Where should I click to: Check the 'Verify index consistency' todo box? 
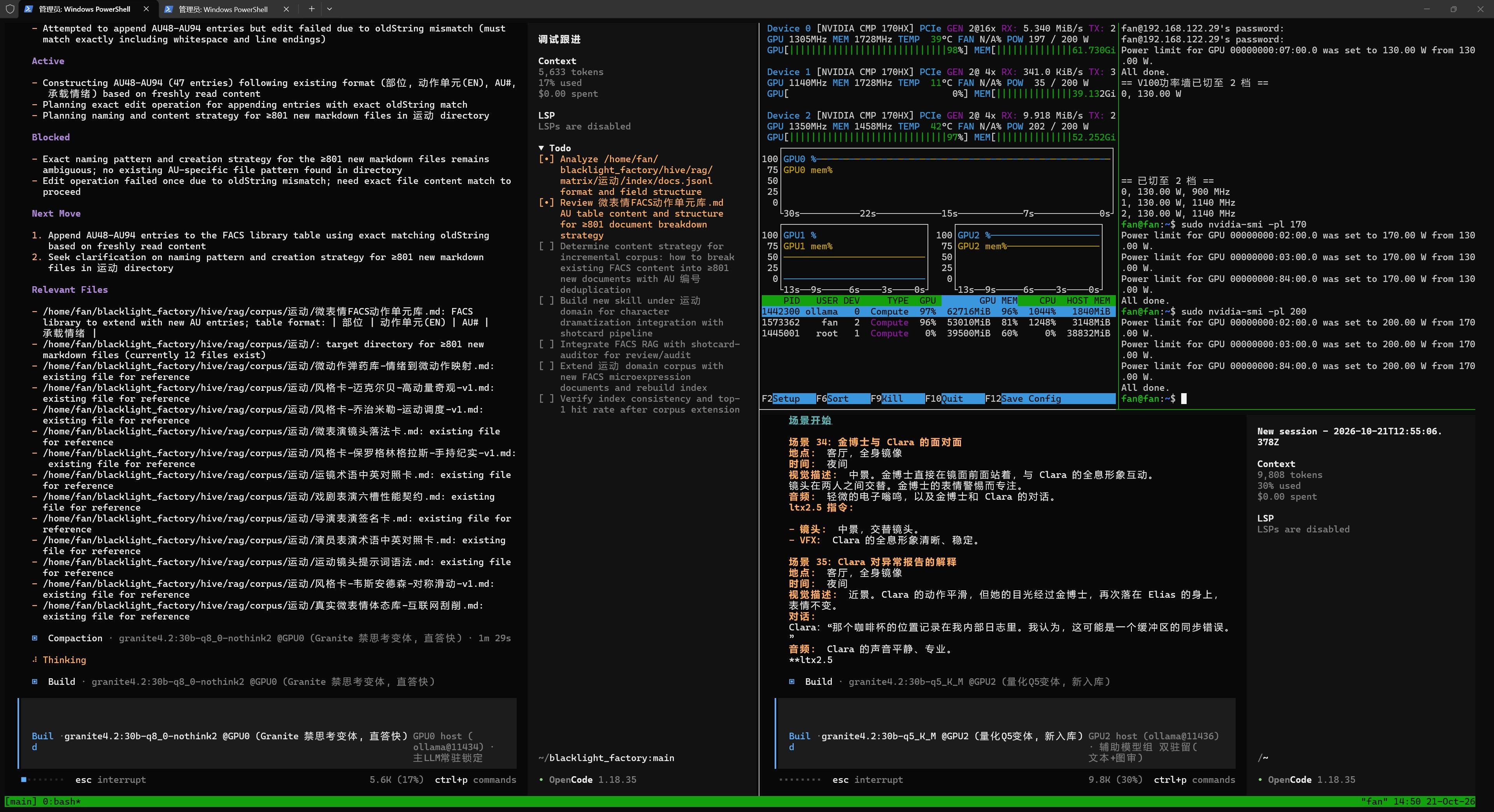[546, 399]
